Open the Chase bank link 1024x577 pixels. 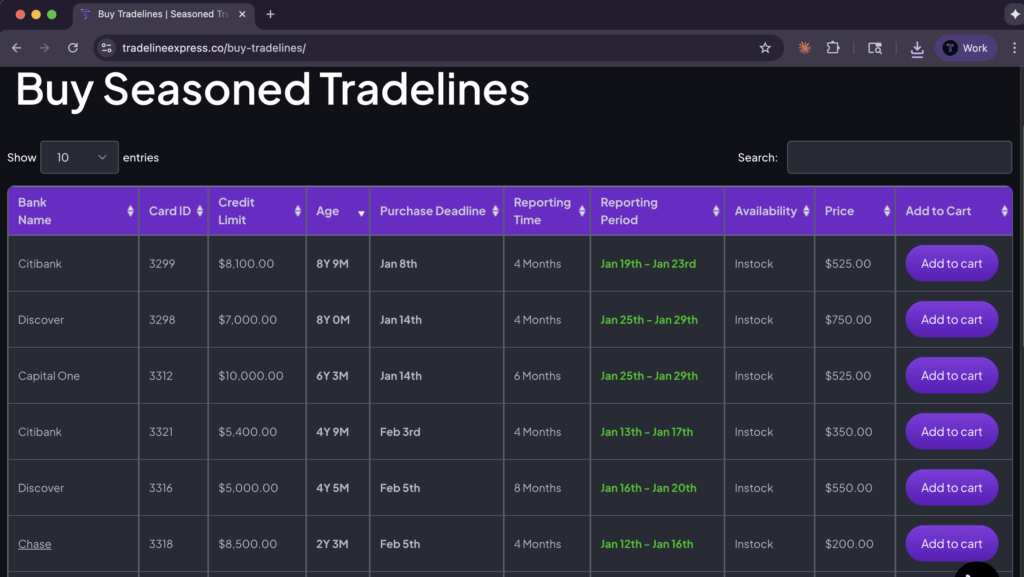click(35, 544)
